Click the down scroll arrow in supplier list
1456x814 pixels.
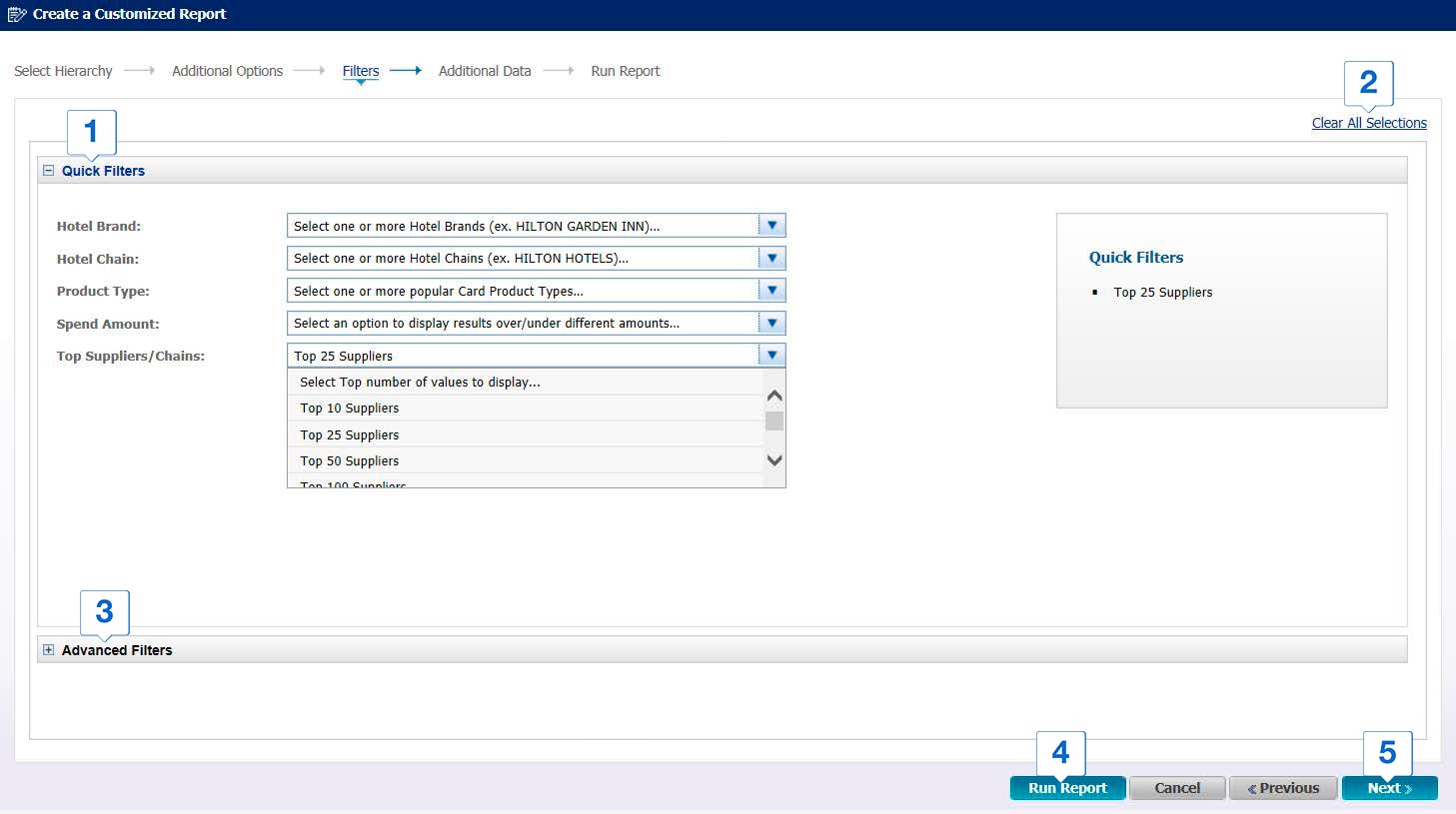point(772,460)
